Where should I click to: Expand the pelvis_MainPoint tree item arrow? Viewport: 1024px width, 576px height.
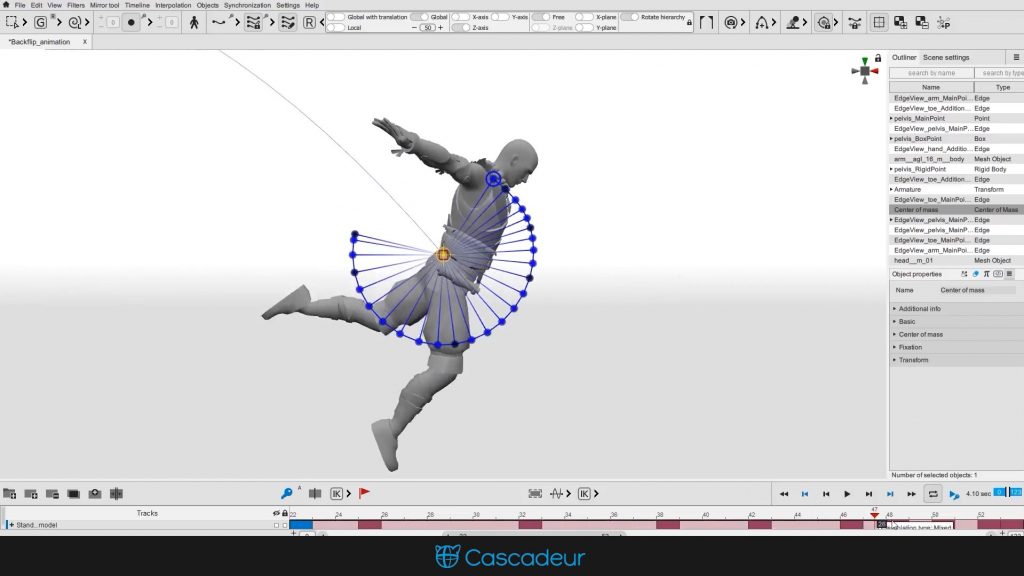pyautogui.click(x=893, y=118)
